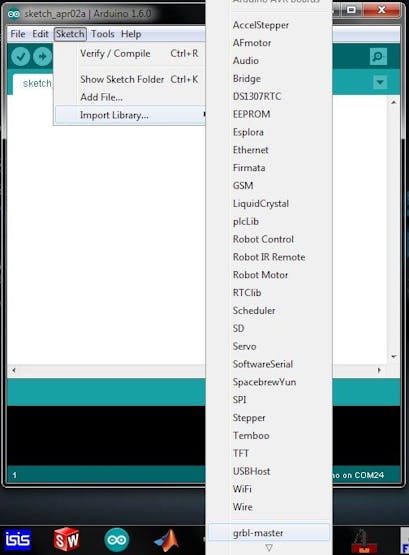
Task: Import the Scheduler library
Action: pyautogui.click(x=254, y=310)
